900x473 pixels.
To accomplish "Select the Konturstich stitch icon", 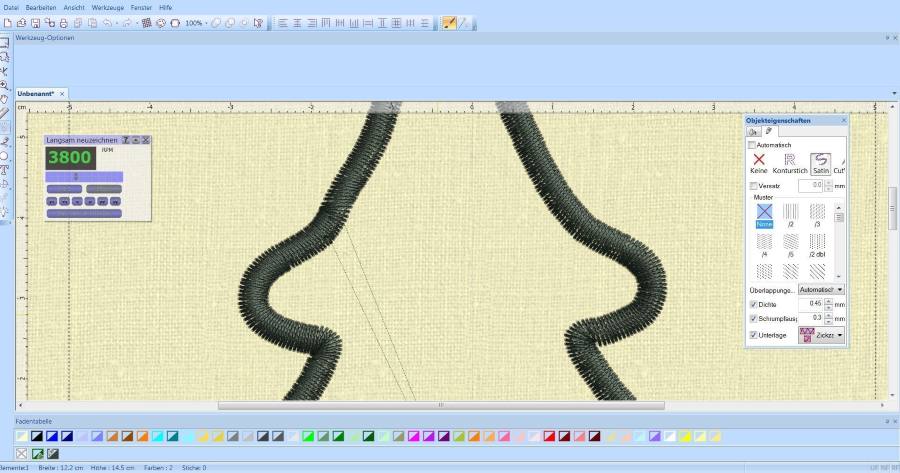I will click(790, 163).
